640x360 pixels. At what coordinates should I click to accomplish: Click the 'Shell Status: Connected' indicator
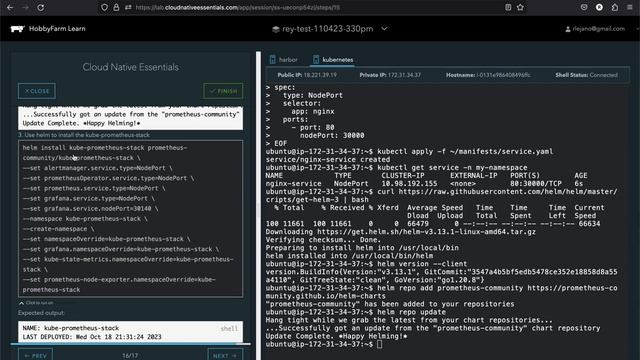tap(587, 75)
